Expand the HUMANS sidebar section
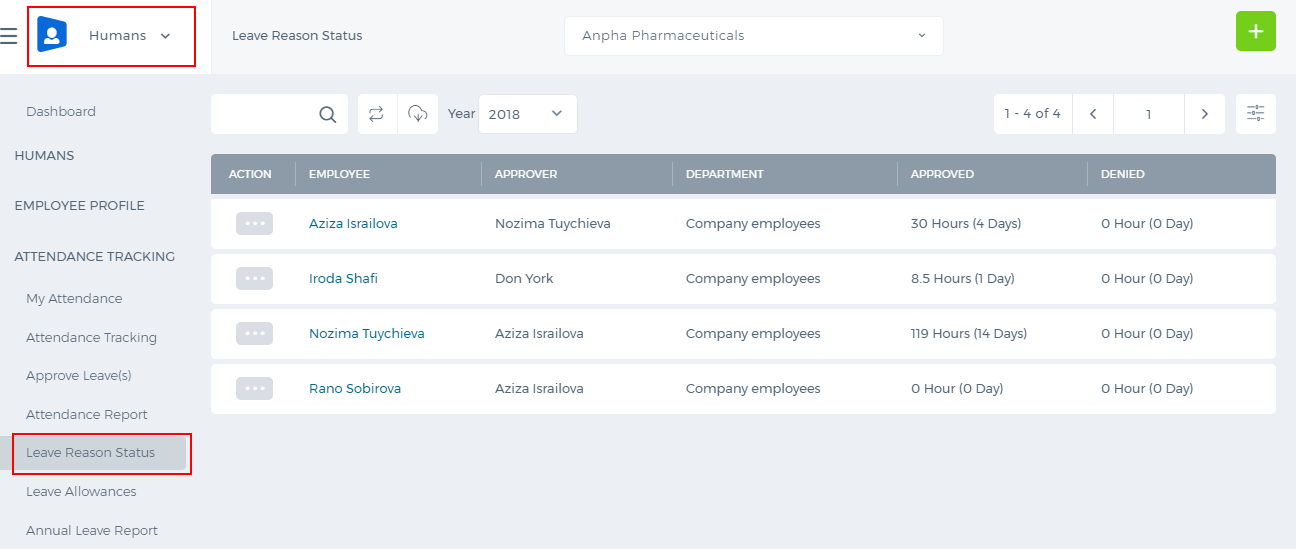The height and width of the screenshot is (549, 1296). tap(44, 156)
